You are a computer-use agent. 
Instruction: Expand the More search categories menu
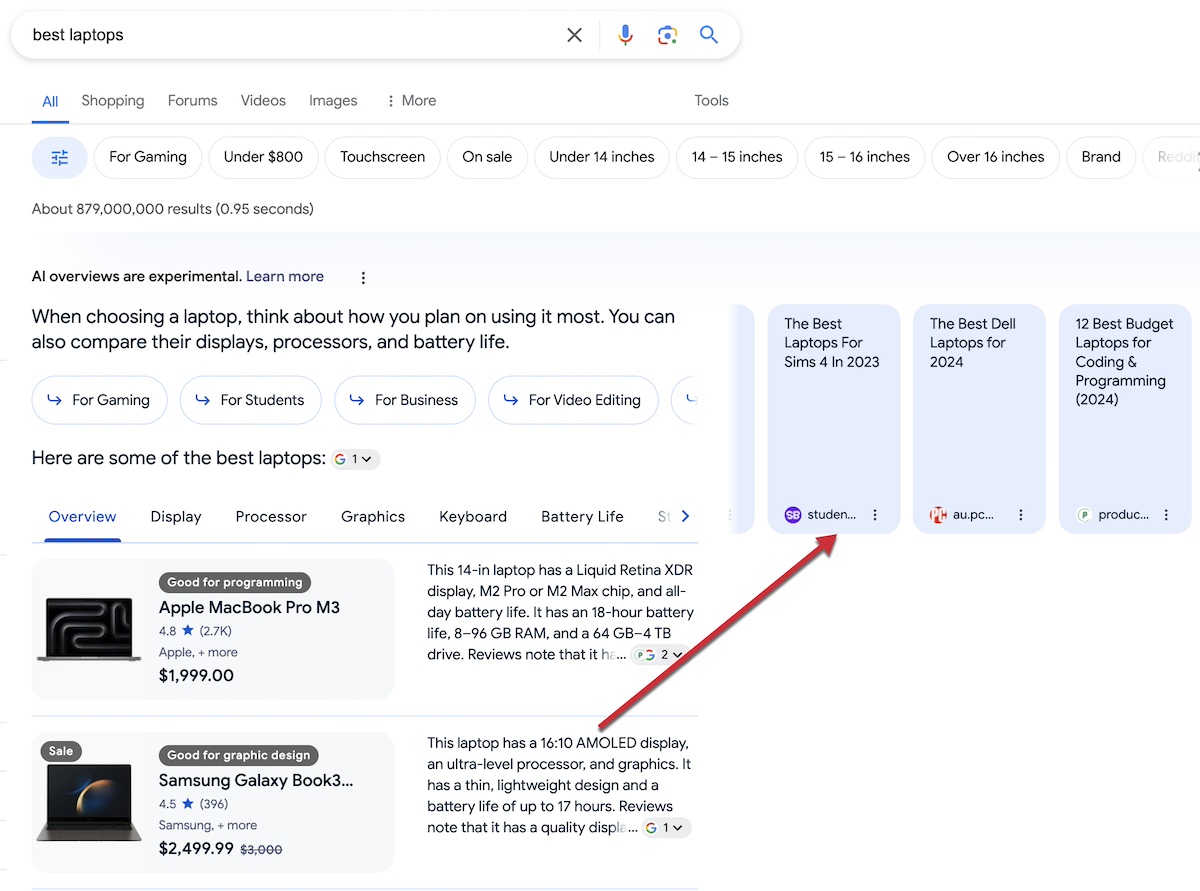(410, 101)
